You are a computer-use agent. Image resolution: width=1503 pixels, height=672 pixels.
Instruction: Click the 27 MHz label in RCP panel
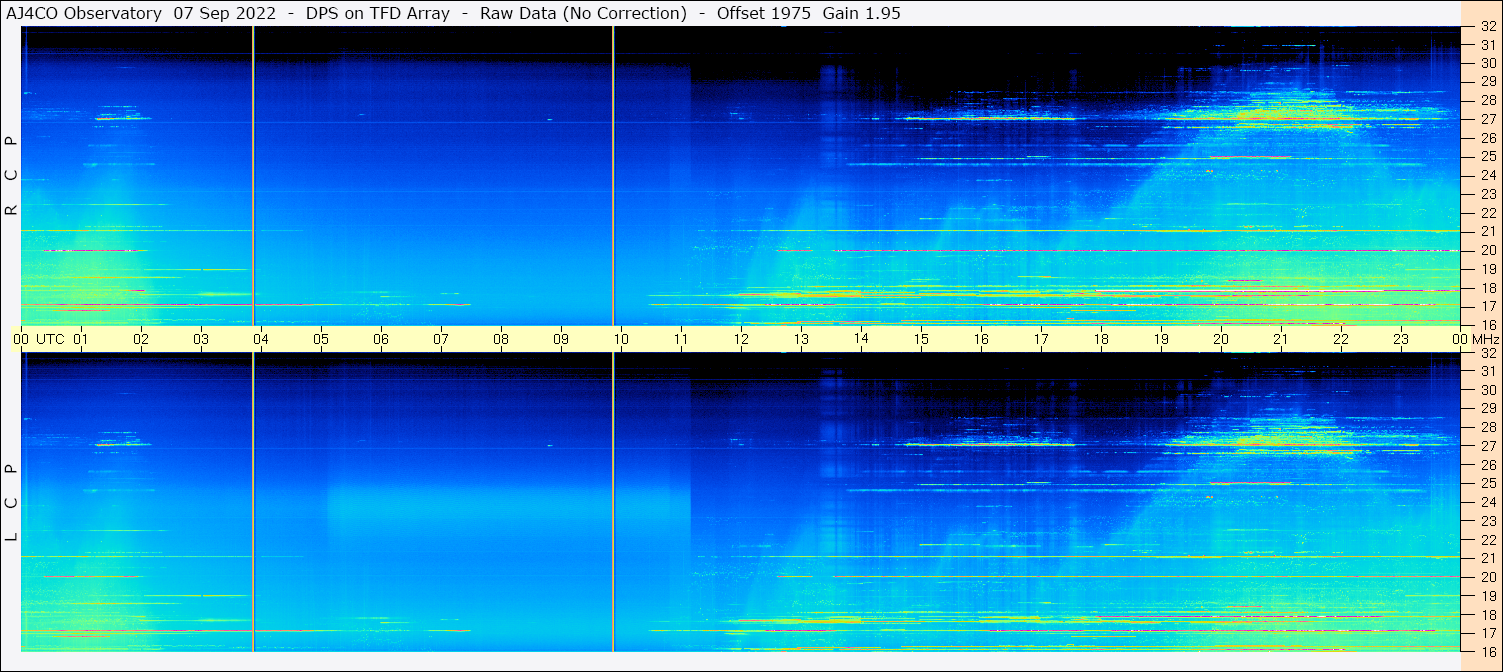pyautogui.click(x=1487, y=119)
